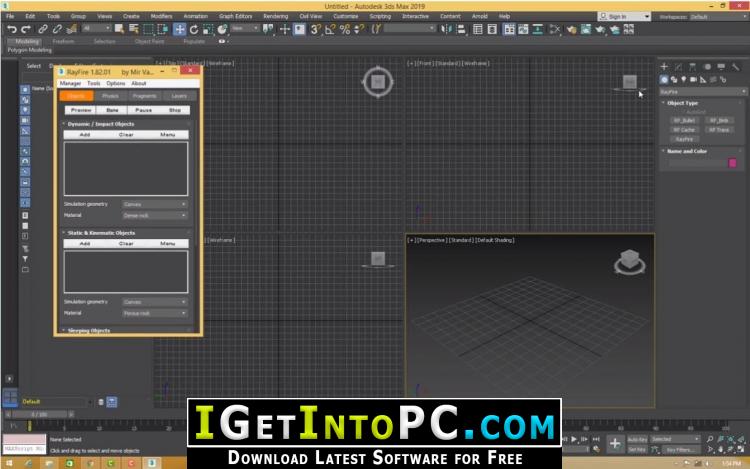Open Dynamic objects Material dropdown

(154, 216)
